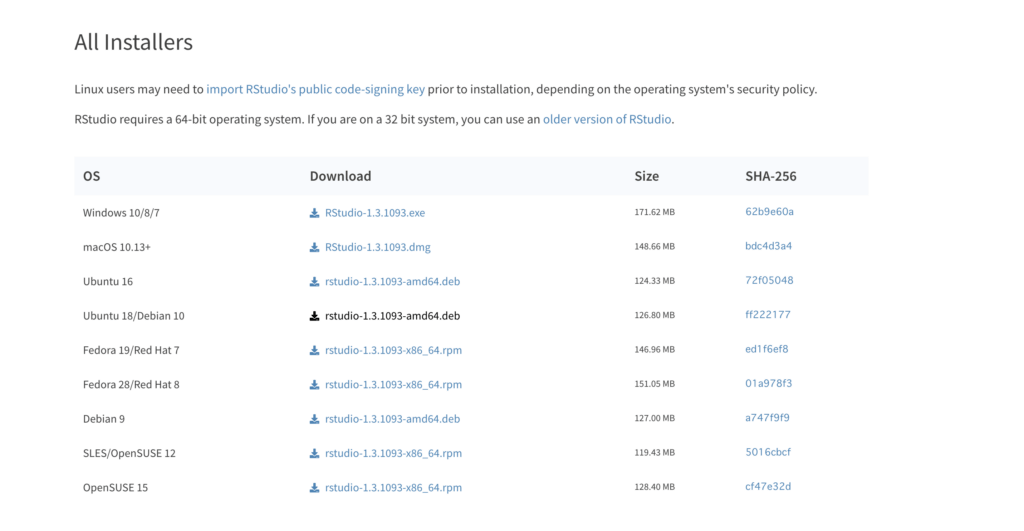Click download icon next to RStudio-1.3.1093.dmg

[x=314, y=248]
